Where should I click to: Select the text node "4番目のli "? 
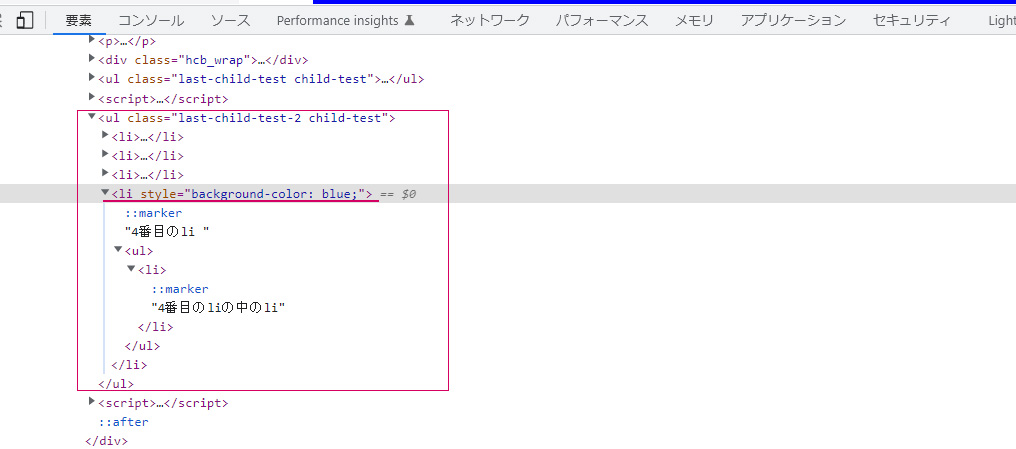[x=167, y=231]
